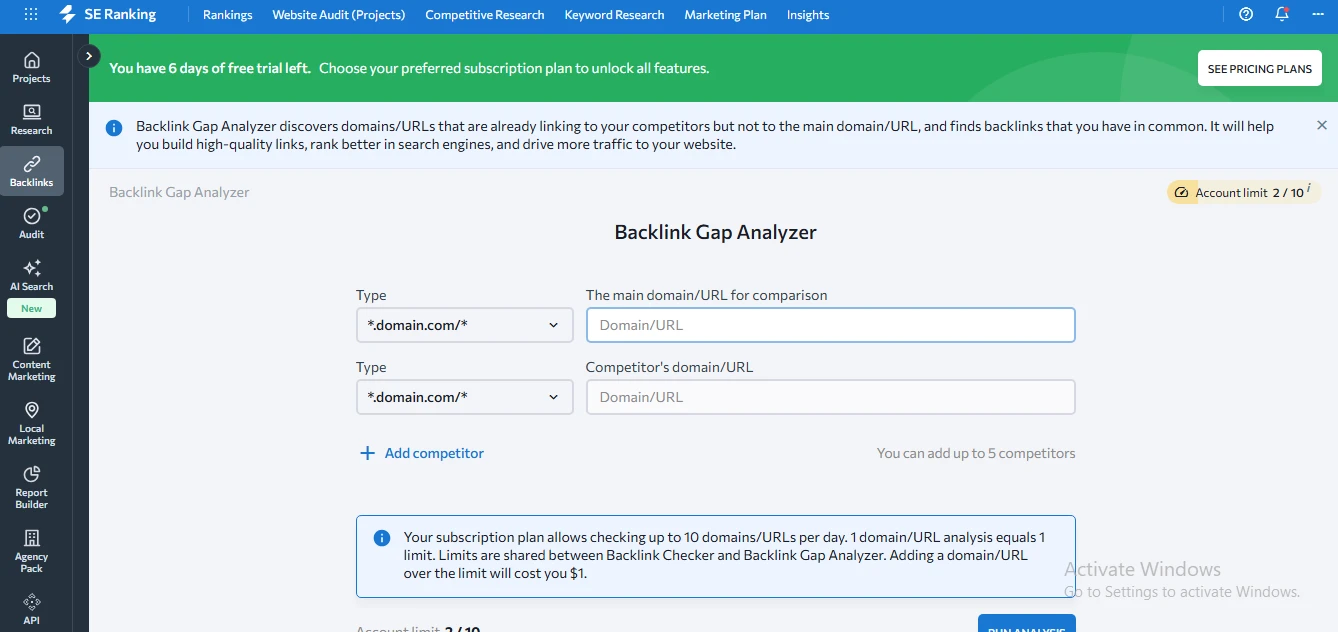Open Local Marketing in the sidebar
Screen dimensions: 1338x632
32,423
